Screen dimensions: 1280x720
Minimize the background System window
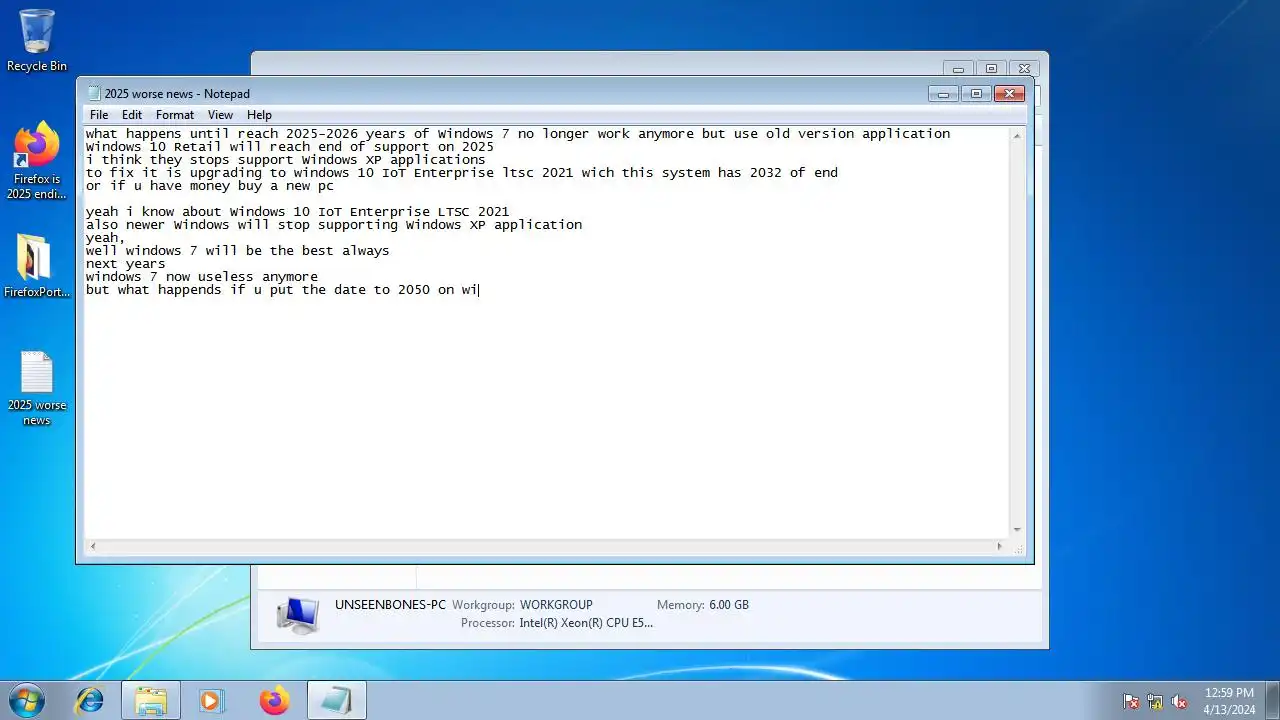958,69
